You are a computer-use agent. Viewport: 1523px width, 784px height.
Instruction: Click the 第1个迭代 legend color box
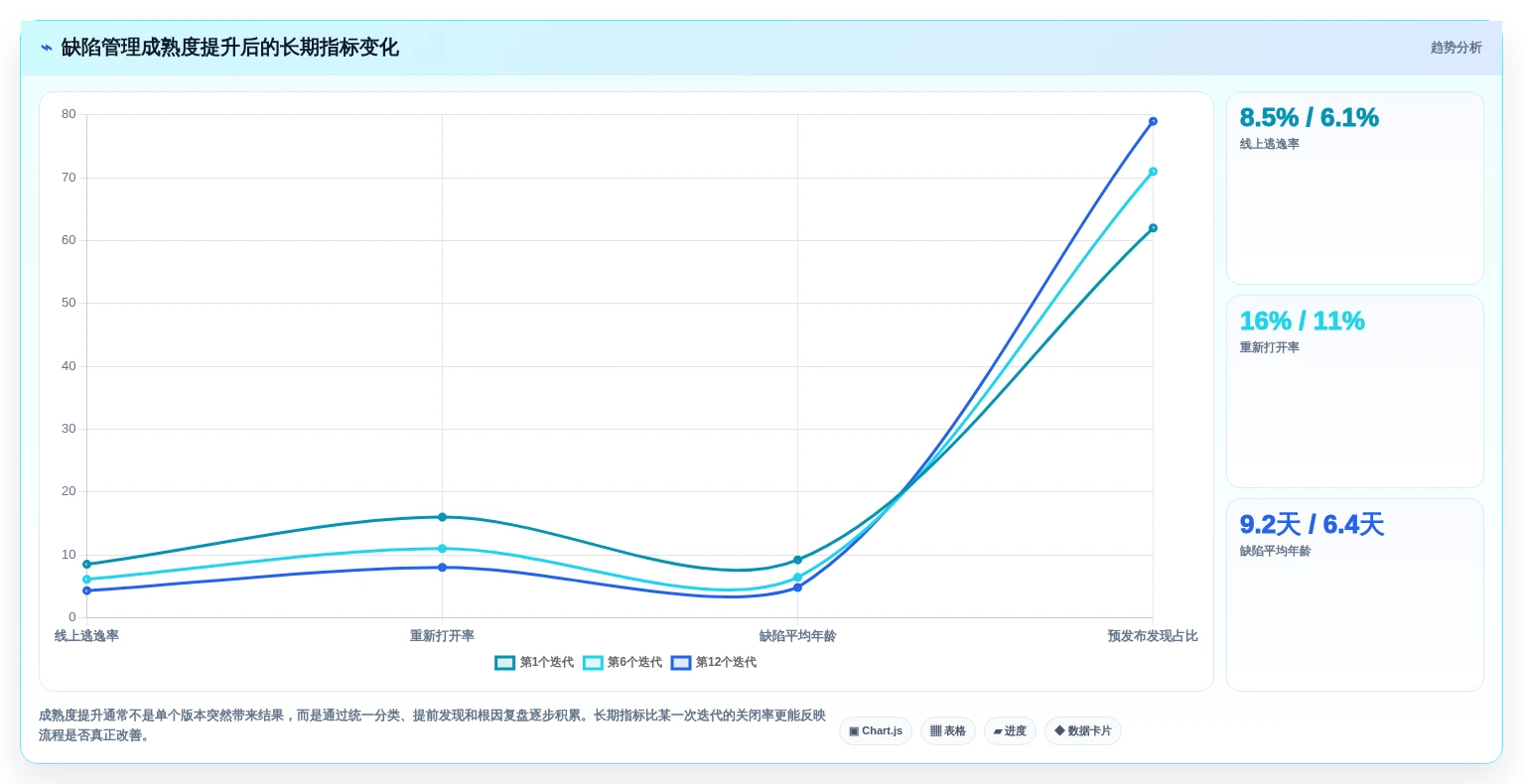[x=505, y=663]
